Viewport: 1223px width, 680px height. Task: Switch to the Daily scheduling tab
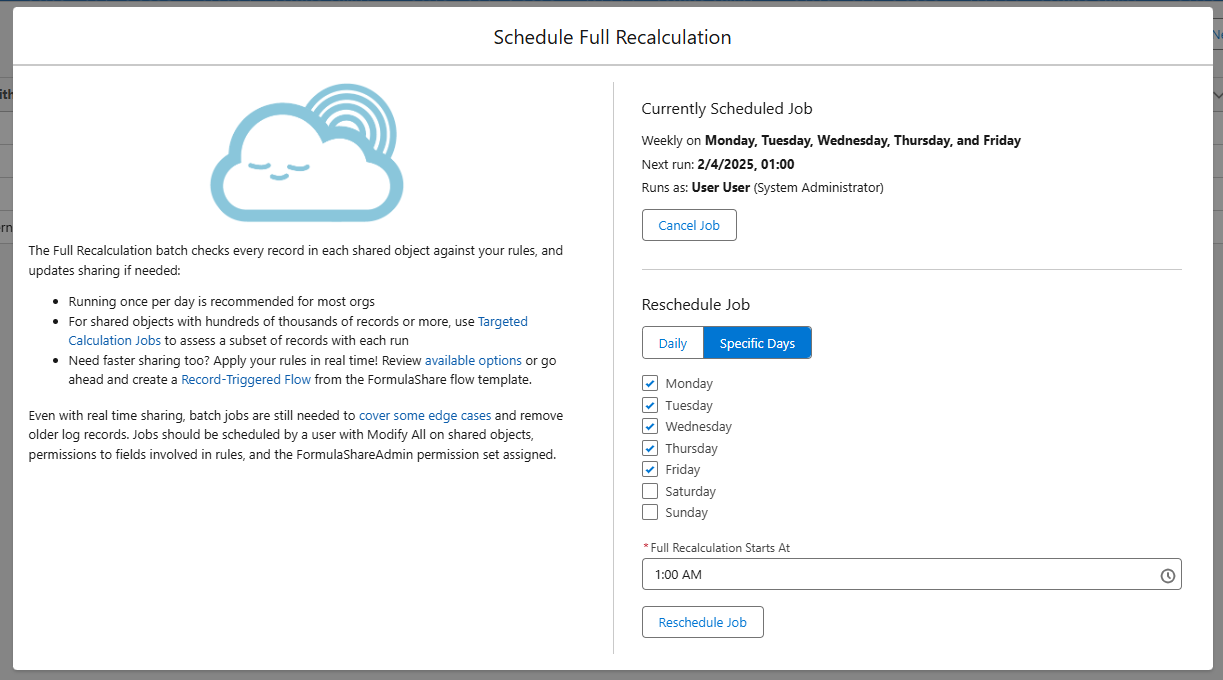[x=672, y=342]
